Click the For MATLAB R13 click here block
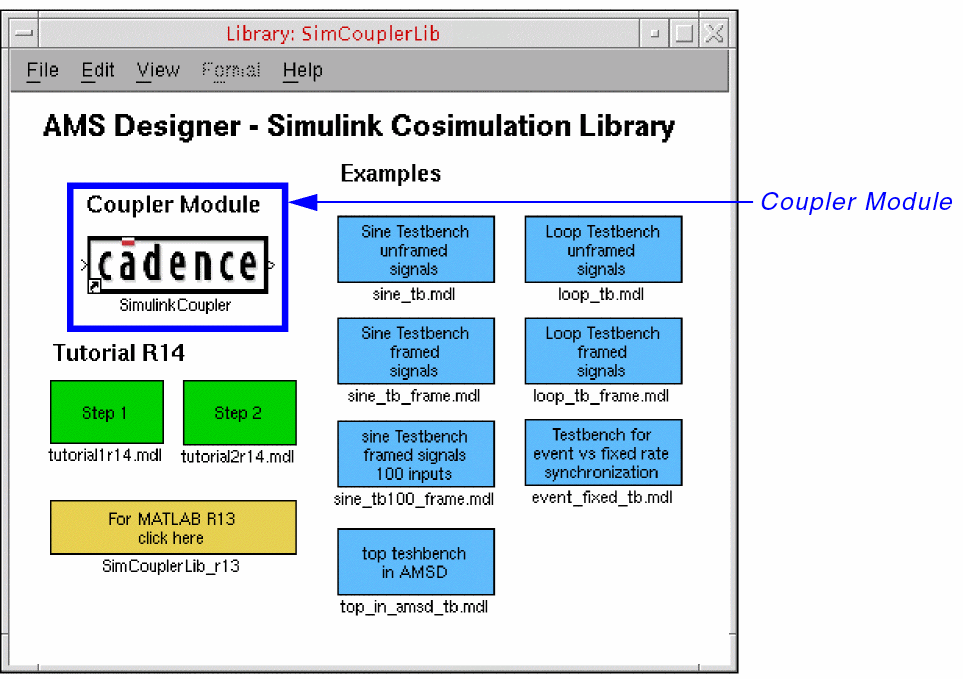 tap(173, 527)
